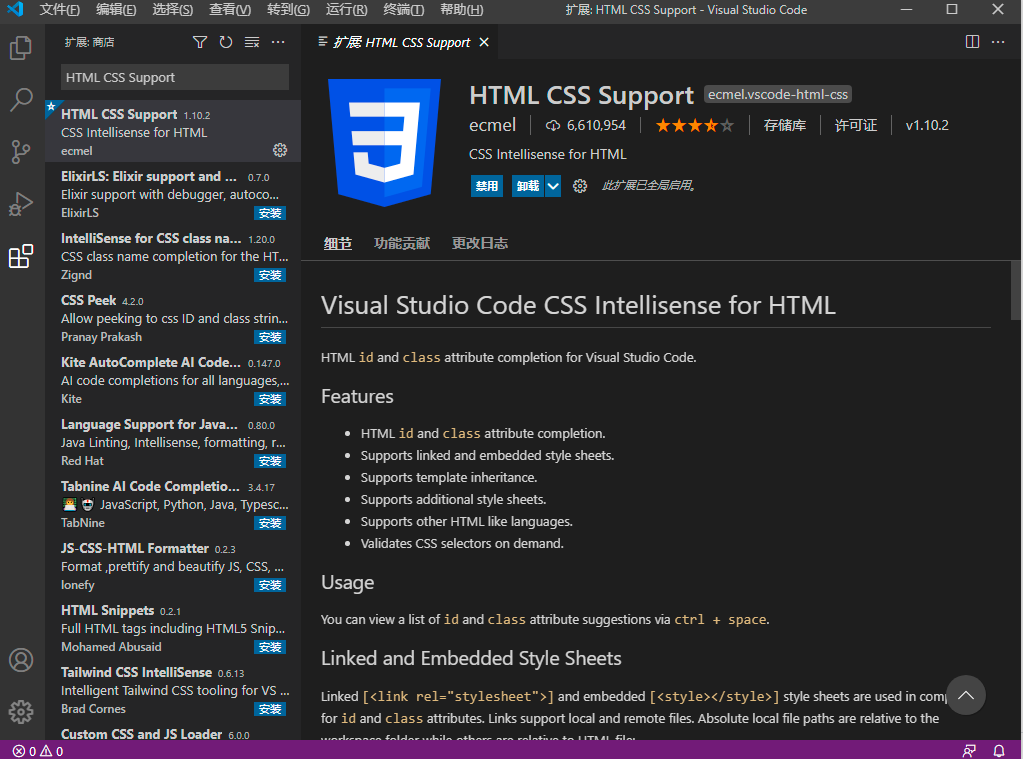
Task: Open extensions view more actions menu
Action: 278,42
